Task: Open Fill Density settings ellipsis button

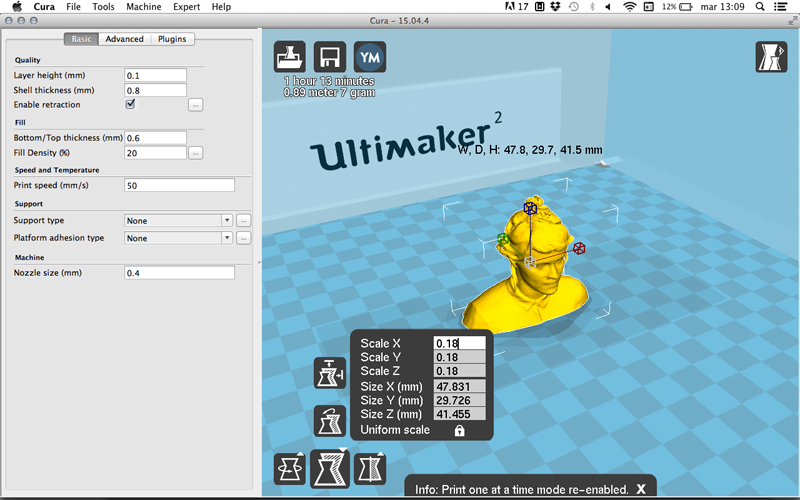Action: [x=195, y=153]
